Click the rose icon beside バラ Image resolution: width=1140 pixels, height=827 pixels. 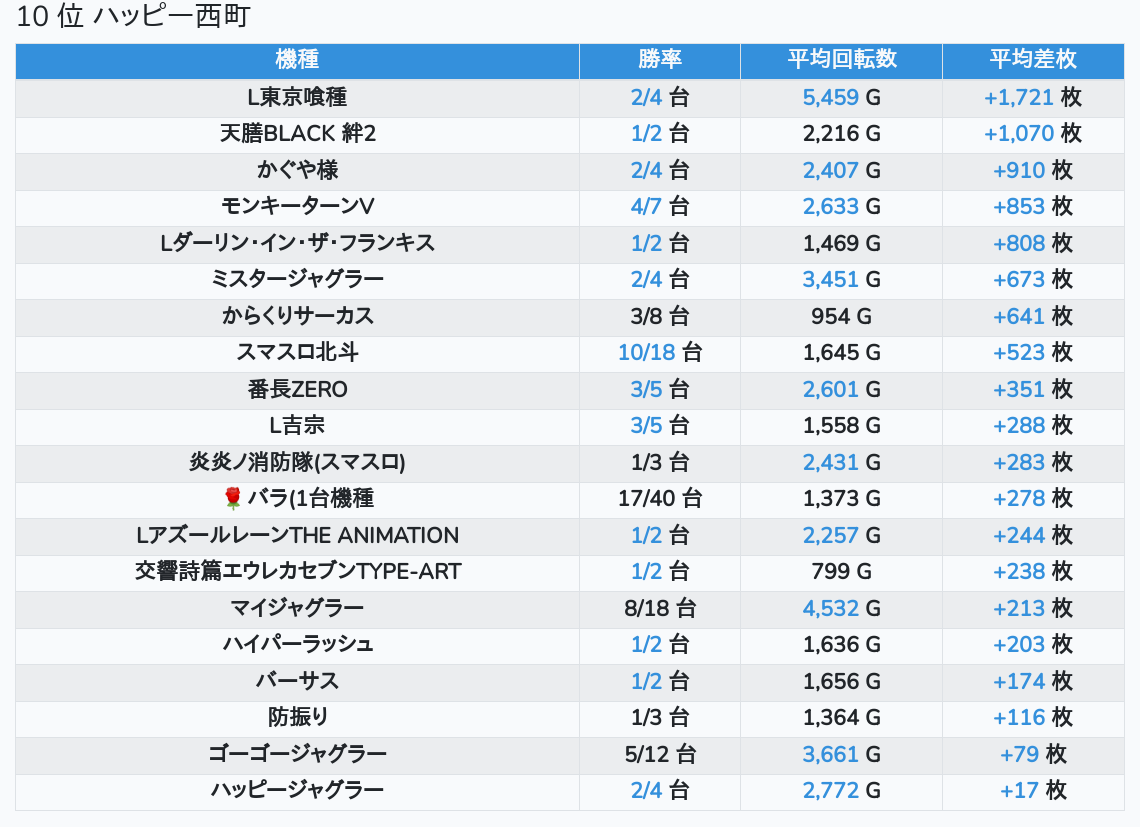point(233,498)
